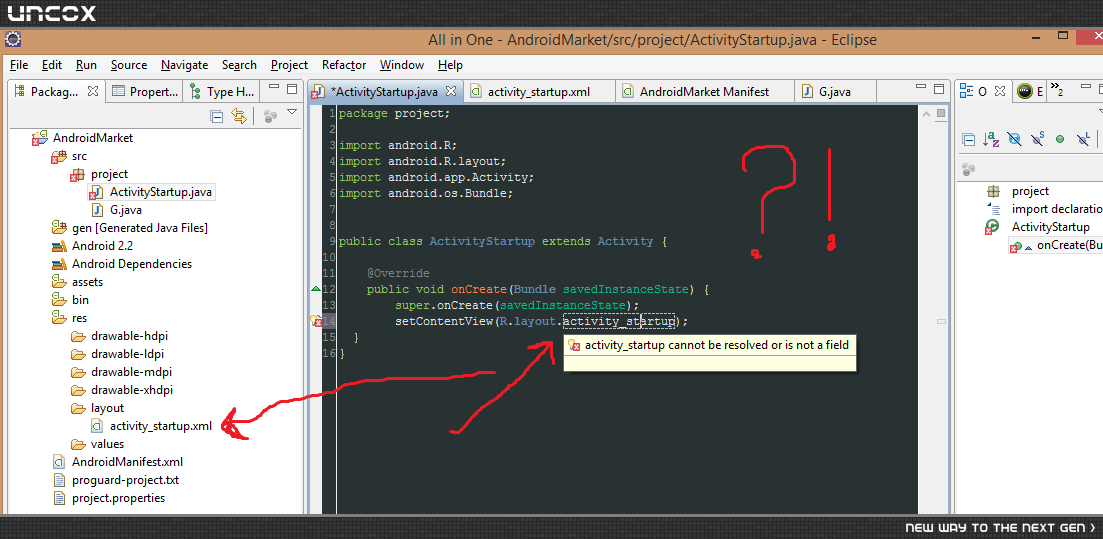Select project package under src
This screenshot has height=539, width=1103.
point(109,174)
